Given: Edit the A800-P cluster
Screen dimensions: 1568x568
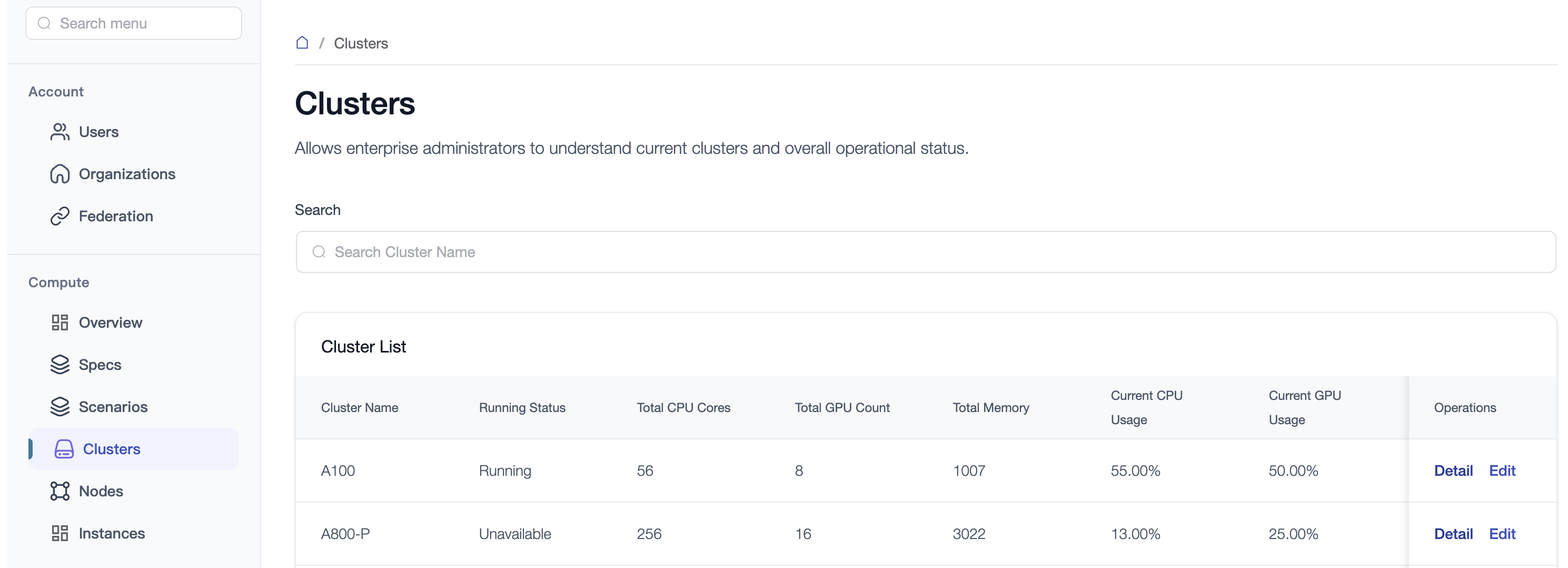Looking at the screenshot, I should pyautogui.click(x=1502, y=534).
